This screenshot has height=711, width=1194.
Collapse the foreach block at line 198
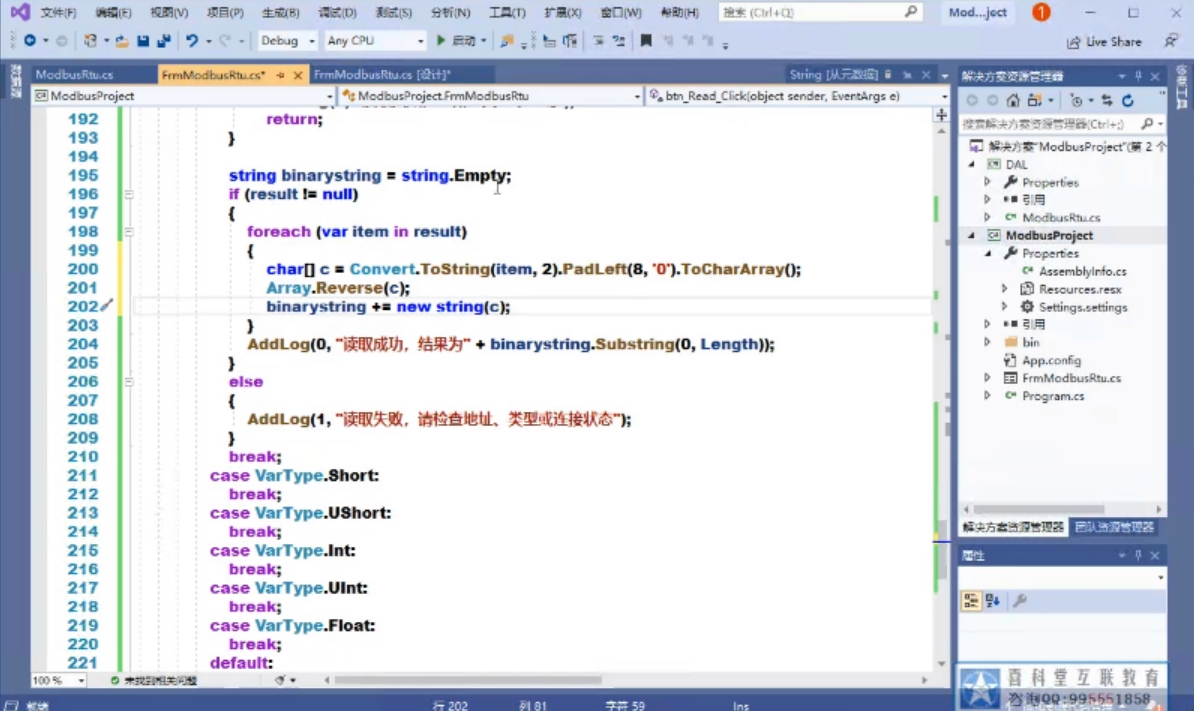coord(129,231)
